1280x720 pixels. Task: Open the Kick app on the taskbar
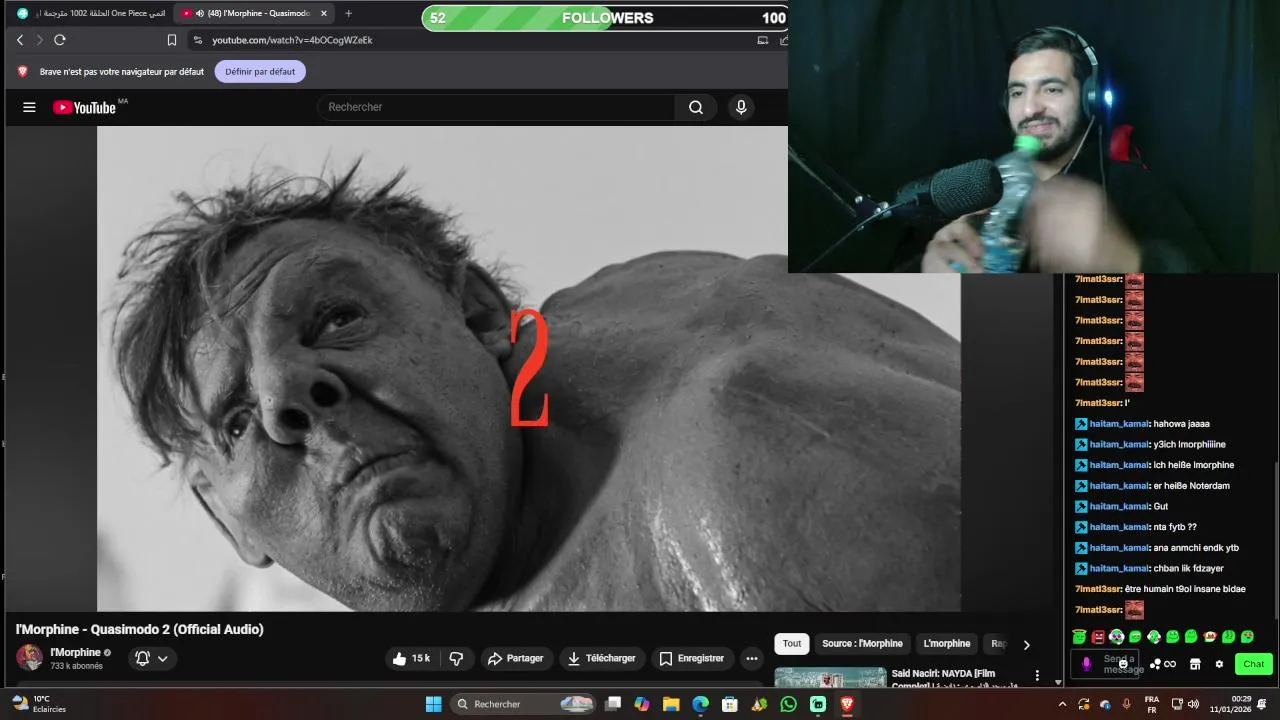click(x=818, y=704)
